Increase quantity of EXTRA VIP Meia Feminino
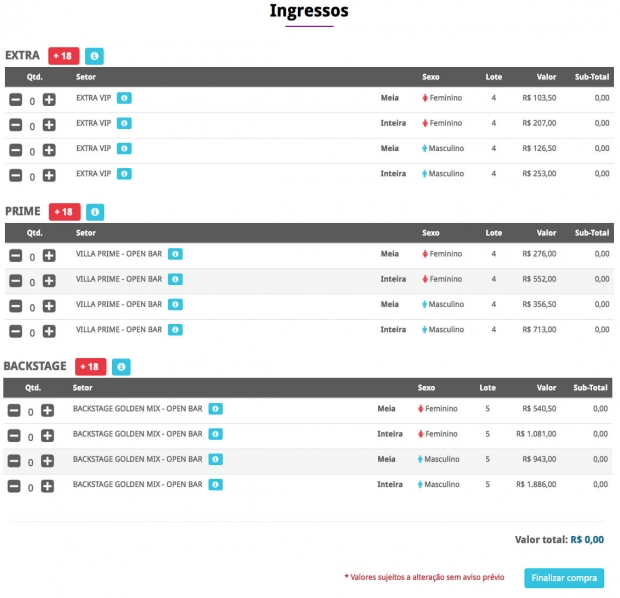The height and width of the screenshot is (598, 620). (49, 99)
